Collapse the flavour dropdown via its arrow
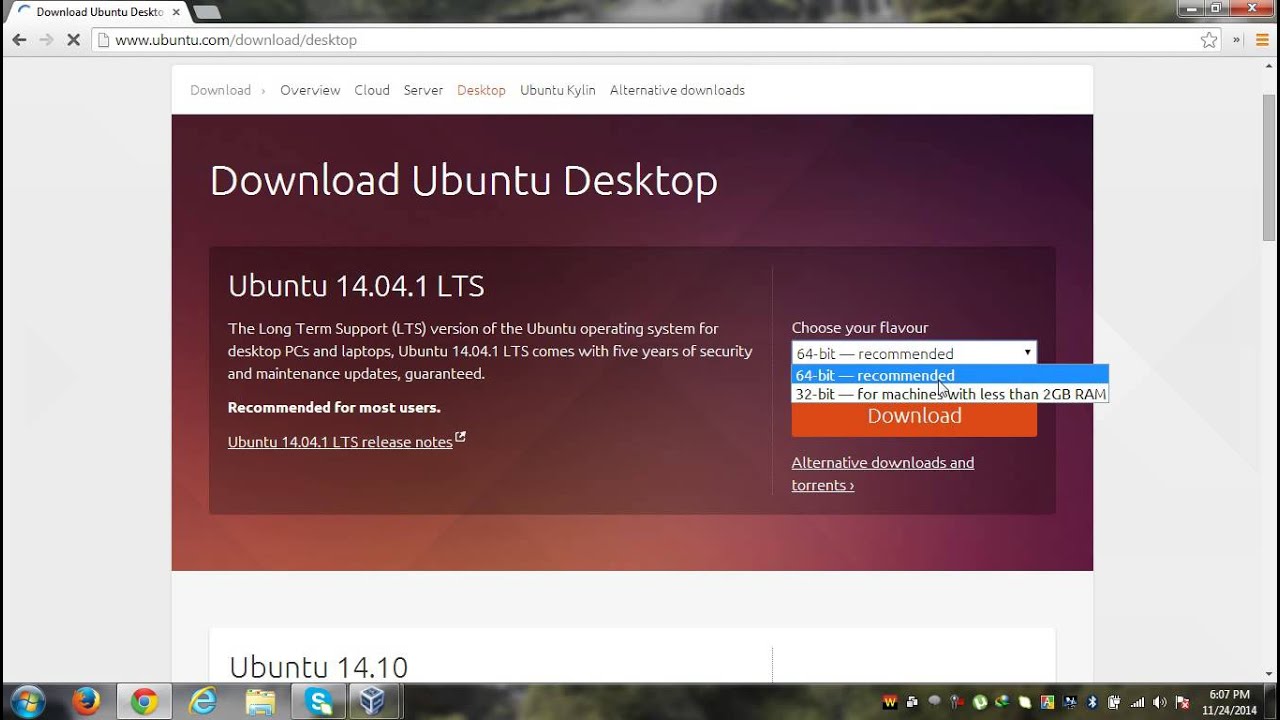 point(1027,353)
